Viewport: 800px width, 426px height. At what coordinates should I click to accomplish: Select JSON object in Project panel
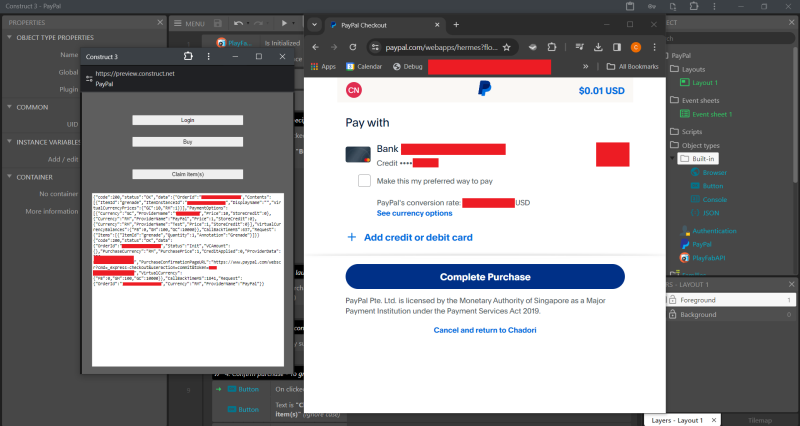pyautogui.click(x=705, y=213)
